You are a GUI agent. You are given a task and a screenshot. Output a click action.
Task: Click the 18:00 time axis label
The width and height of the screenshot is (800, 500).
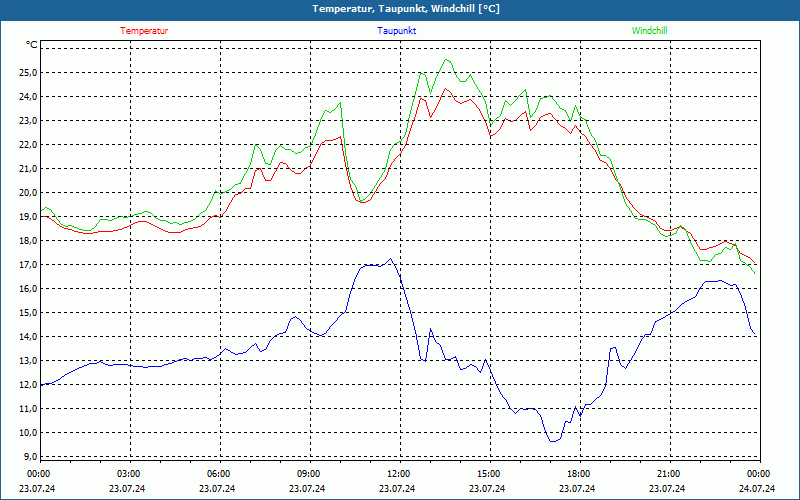click(x=578, y=474)
